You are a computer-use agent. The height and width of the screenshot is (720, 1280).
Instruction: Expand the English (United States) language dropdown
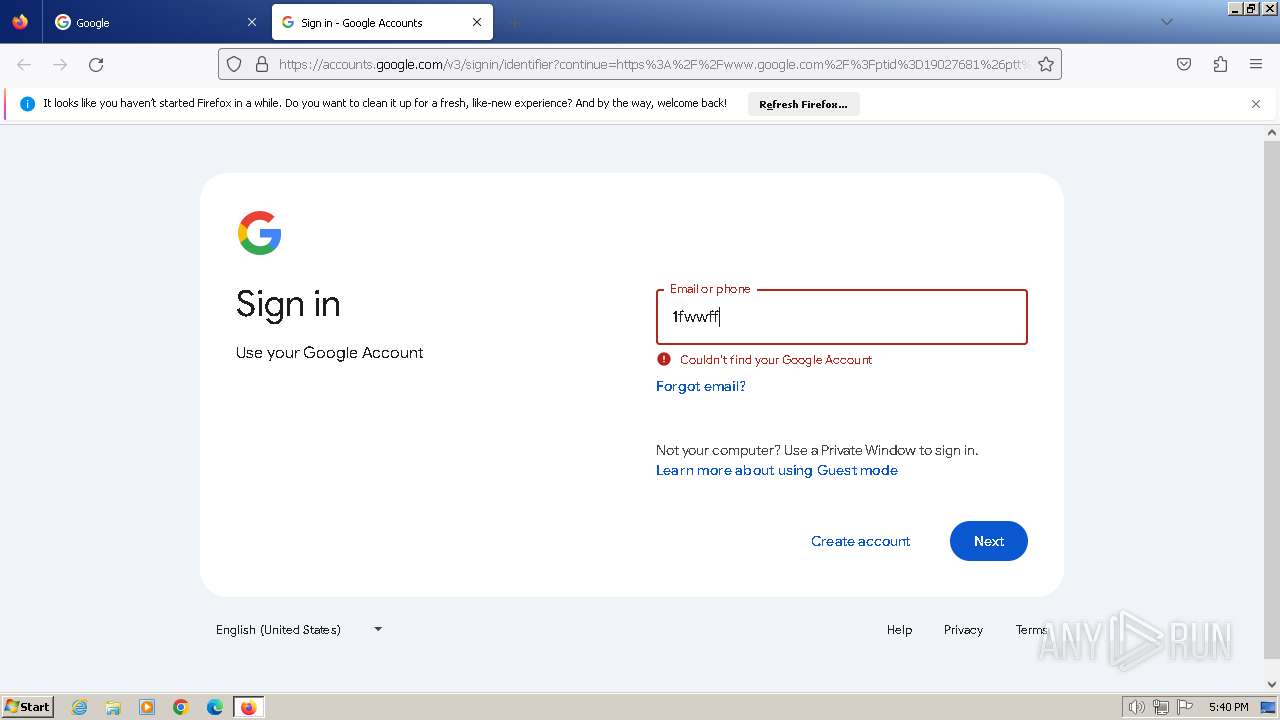pyautogui.click(x=300, y=629)
